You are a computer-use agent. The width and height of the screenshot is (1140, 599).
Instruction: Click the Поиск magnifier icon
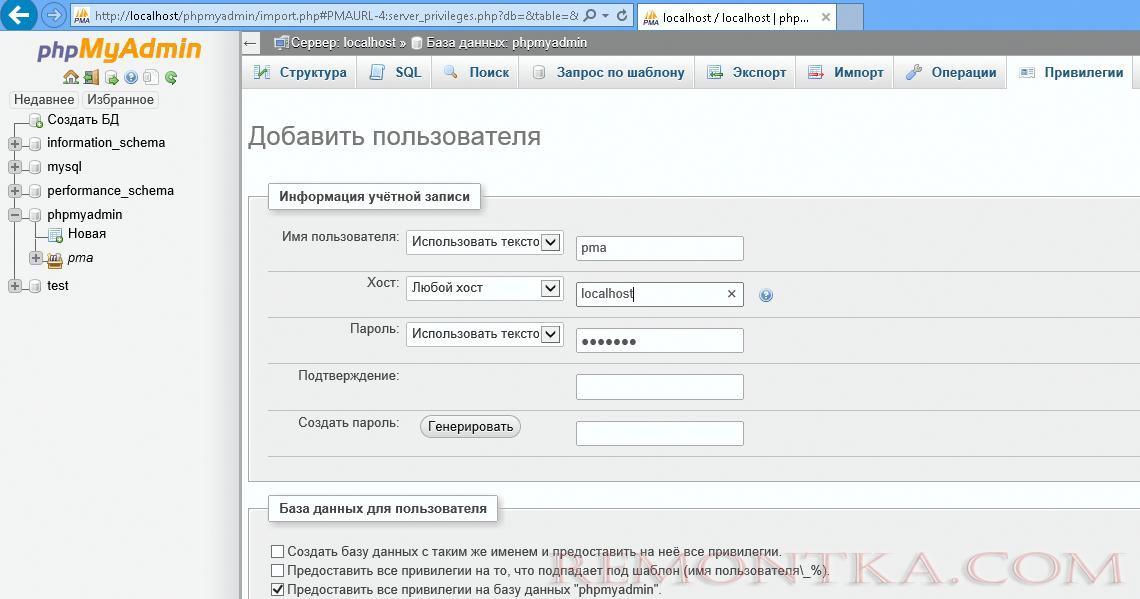point(451,72)
